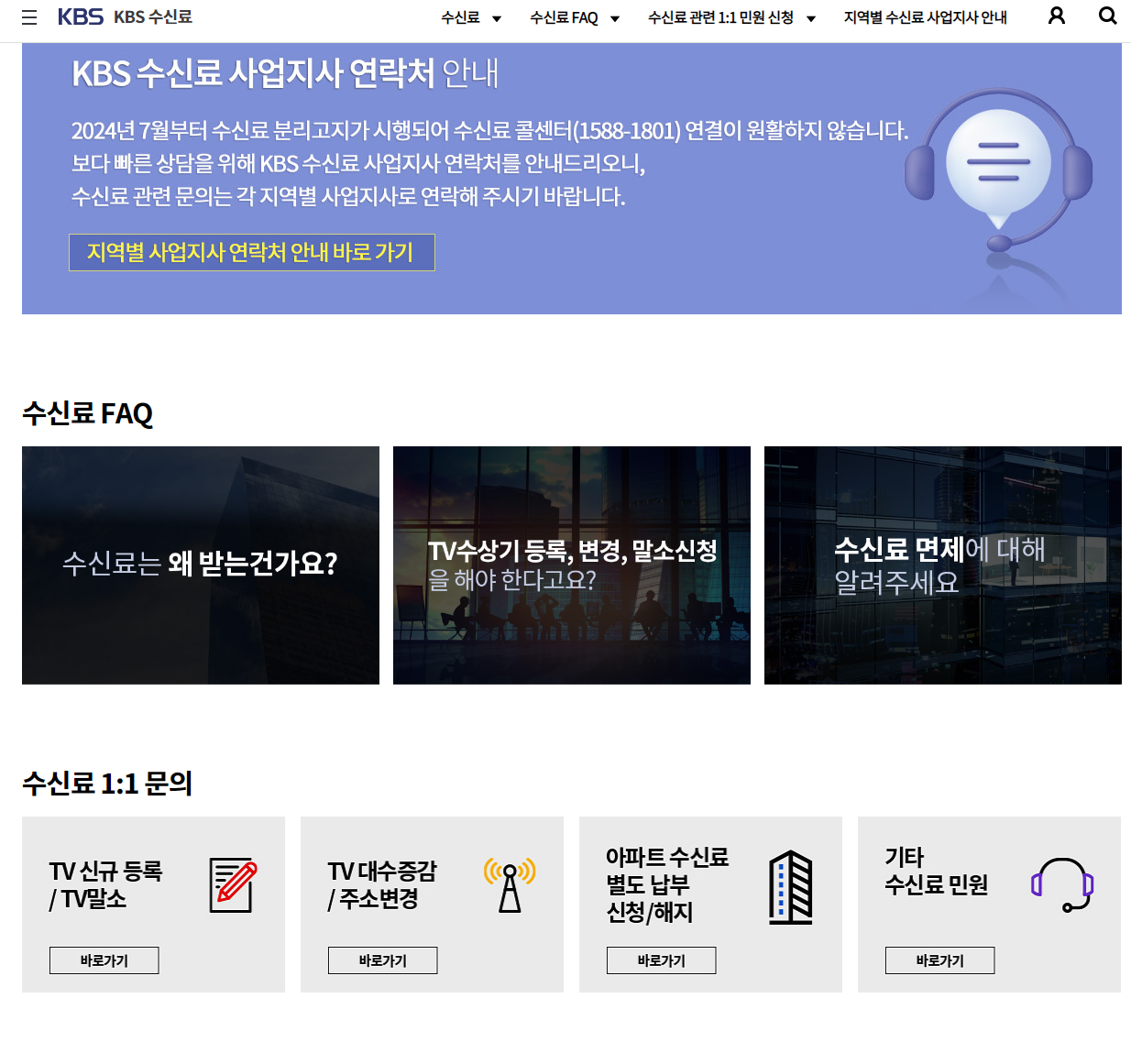Click the headset speech bubble illustration

coord(999,172)
